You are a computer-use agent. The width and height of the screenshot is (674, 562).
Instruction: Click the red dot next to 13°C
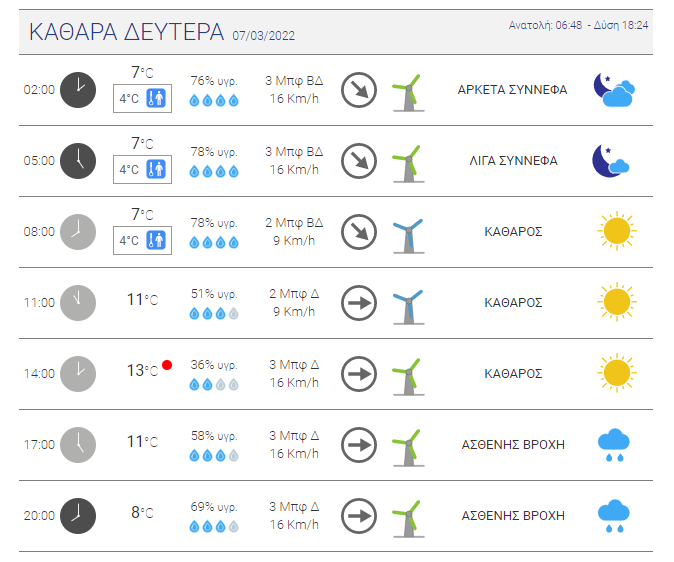167,366
